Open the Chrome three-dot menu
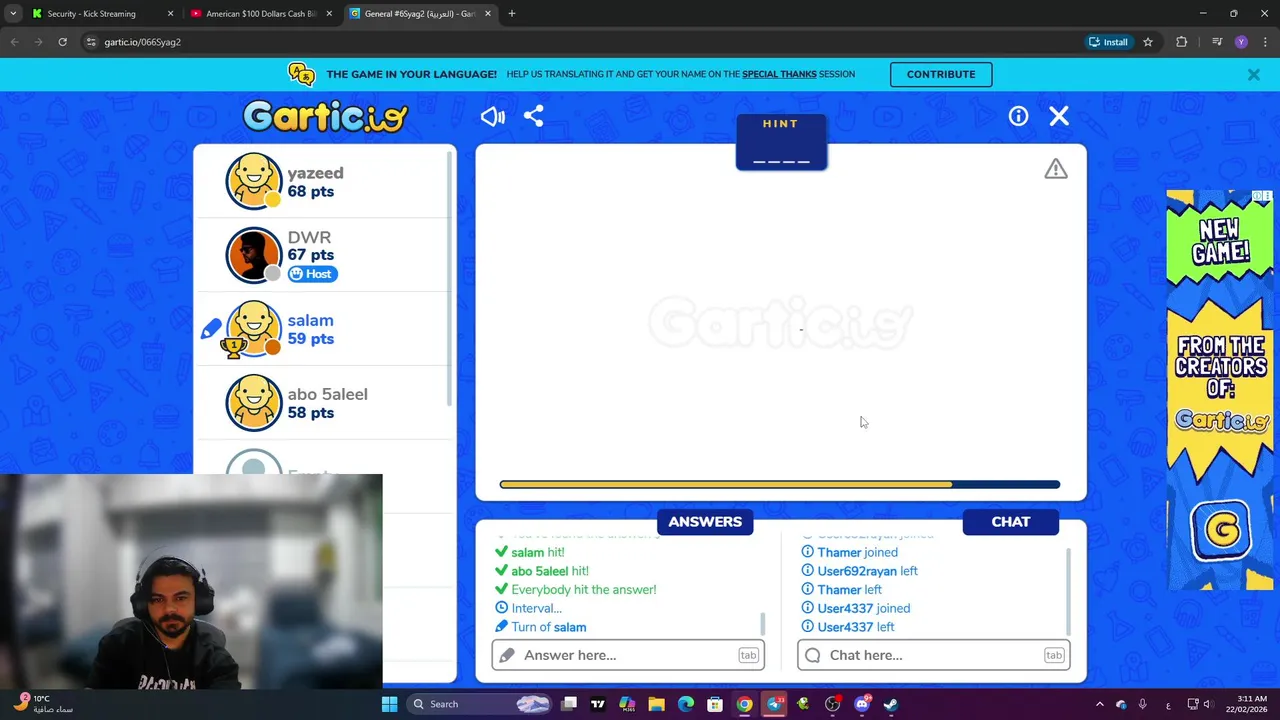Screen dimensions: 1280x720 click(x=1266, y=42)
